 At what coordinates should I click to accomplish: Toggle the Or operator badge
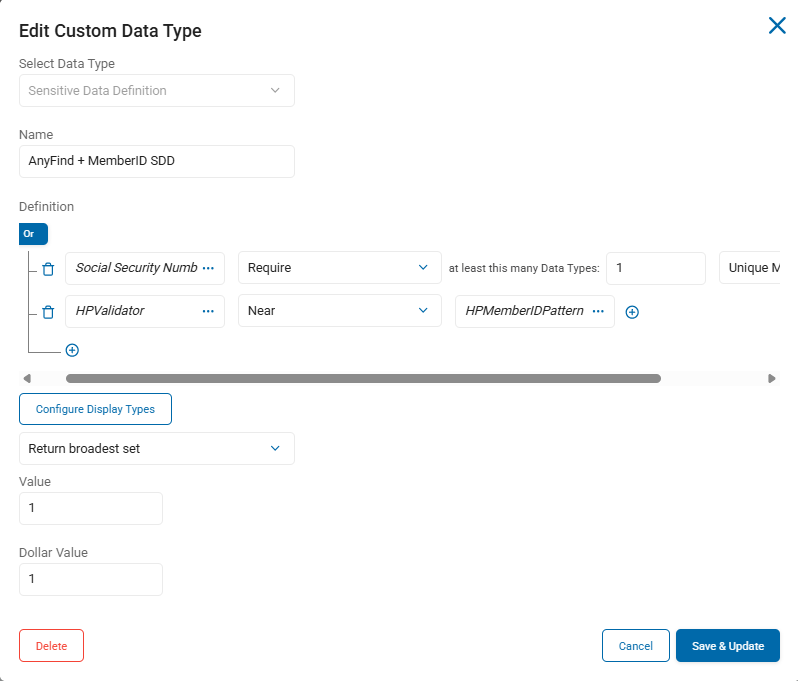tap(29, 234)
